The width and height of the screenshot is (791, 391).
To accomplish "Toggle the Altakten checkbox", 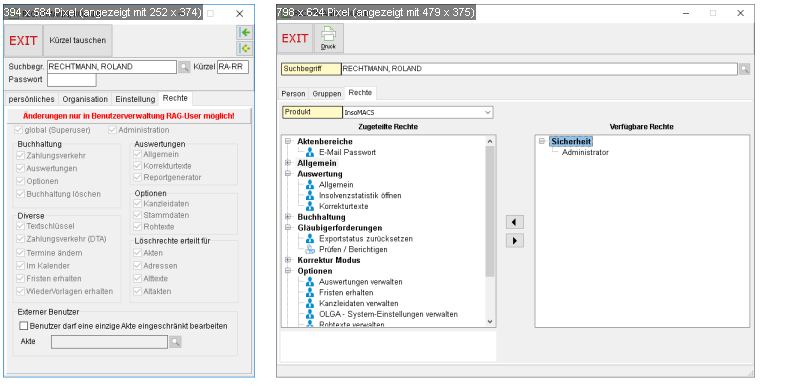I will click(x=138, y=291).
